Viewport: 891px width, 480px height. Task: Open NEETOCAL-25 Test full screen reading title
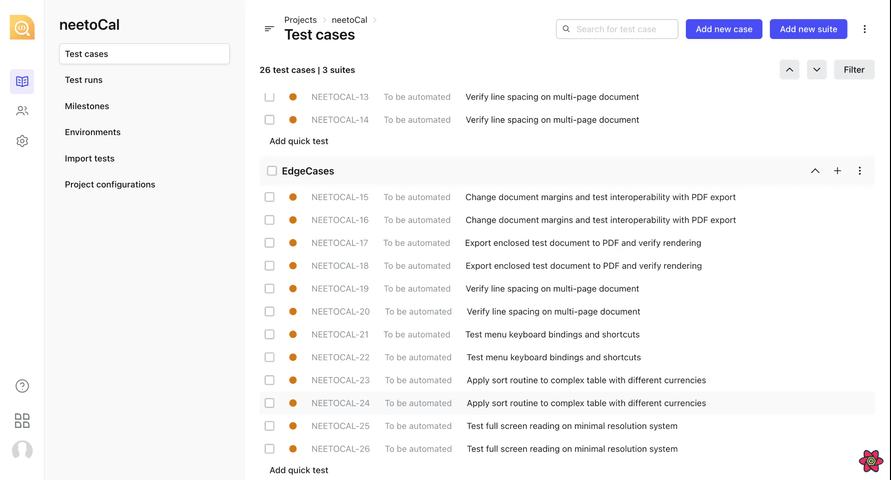tap(572, 426)
